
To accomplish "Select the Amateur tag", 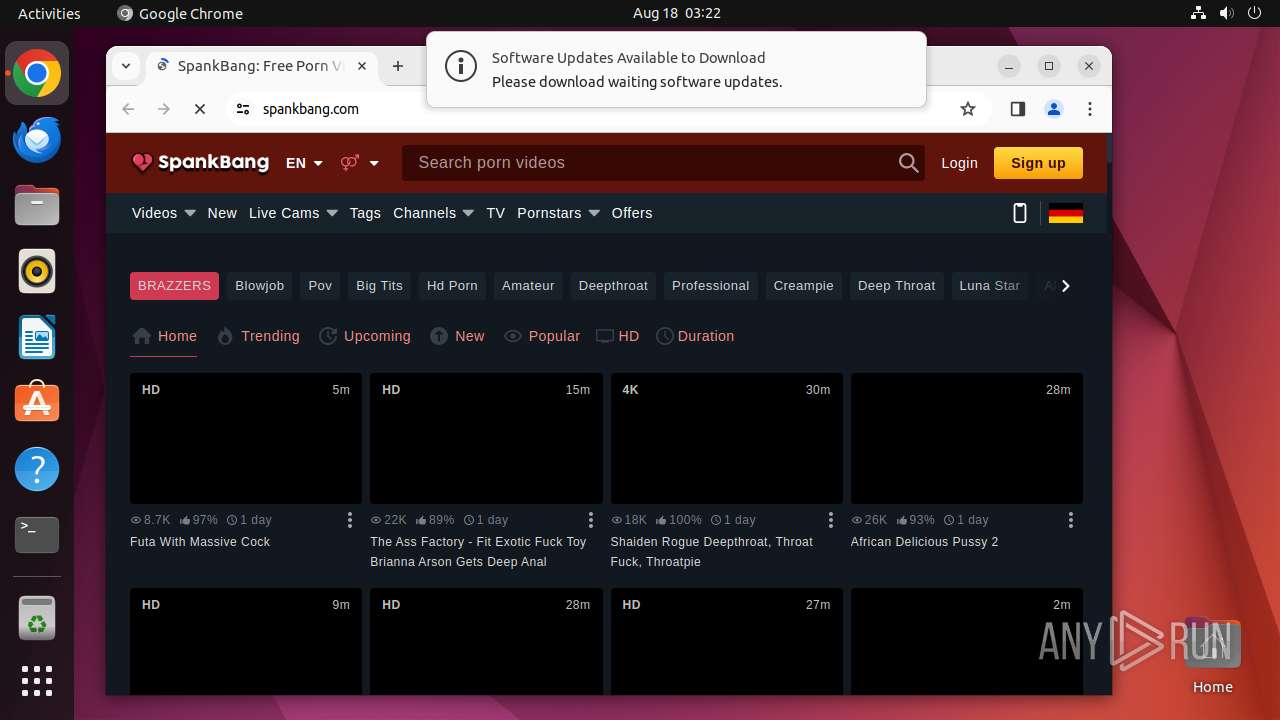I will click(x=528, y=286).
